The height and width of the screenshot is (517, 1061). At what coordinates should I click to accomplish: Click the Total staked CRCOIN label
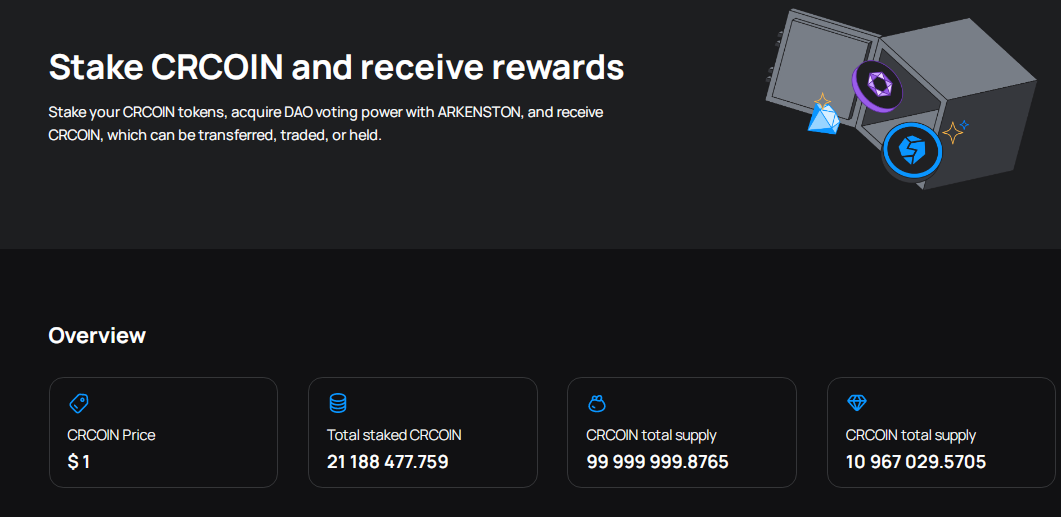394,435
